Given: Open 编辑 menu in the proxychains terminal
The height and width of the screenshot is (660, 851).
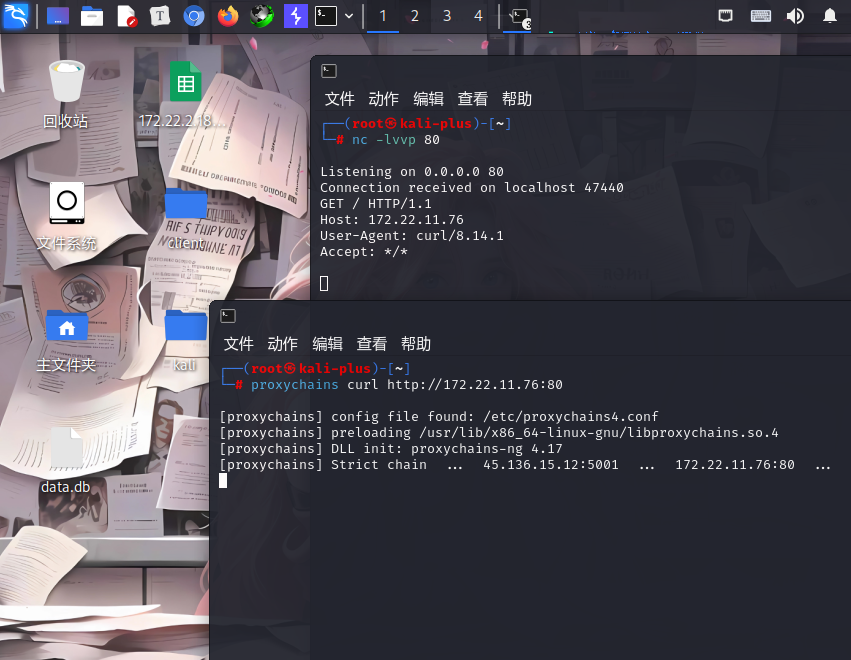Looking at the screenshot, I should (x=327, y=344).
